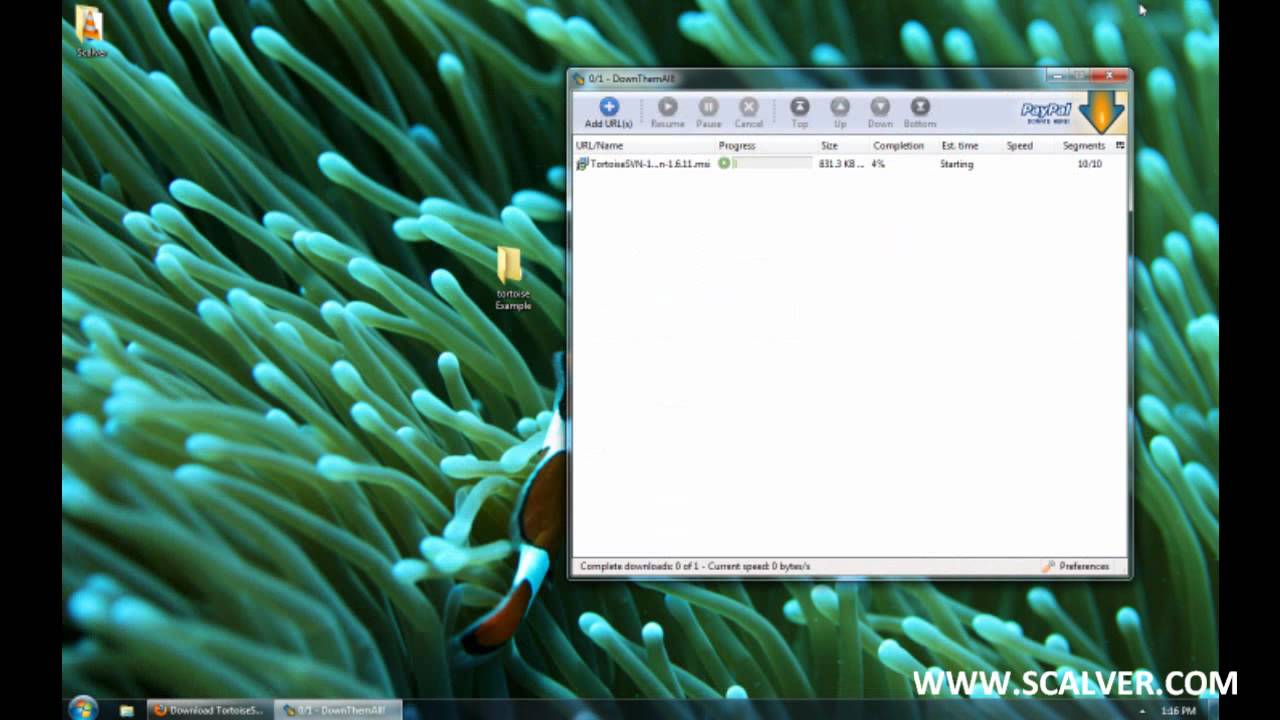Click the Starting est. time value
Screen dimensions: 1280x720
956,164
